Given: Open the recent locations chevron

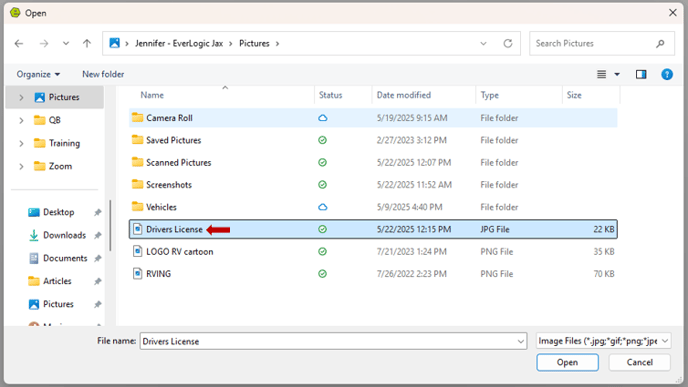Looking at the screenshot, I should 66,43.
